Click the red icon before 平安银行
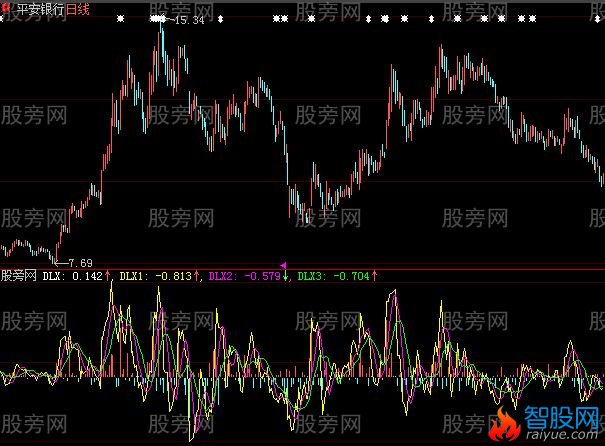Image resolution: width=605 pixels, height=446 pixels. 6,8
